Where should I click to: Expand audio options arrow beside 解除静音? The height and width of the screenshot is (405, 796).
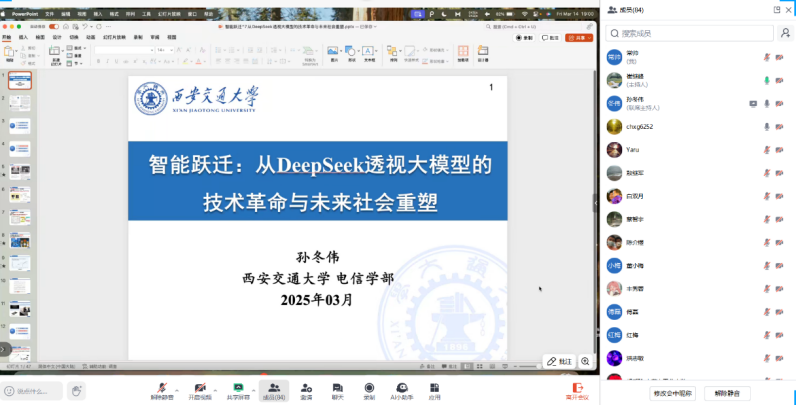178,387
